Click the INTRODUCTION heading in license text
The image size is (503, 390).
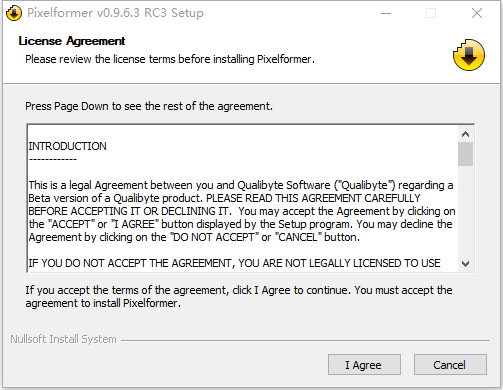[67, 146]
